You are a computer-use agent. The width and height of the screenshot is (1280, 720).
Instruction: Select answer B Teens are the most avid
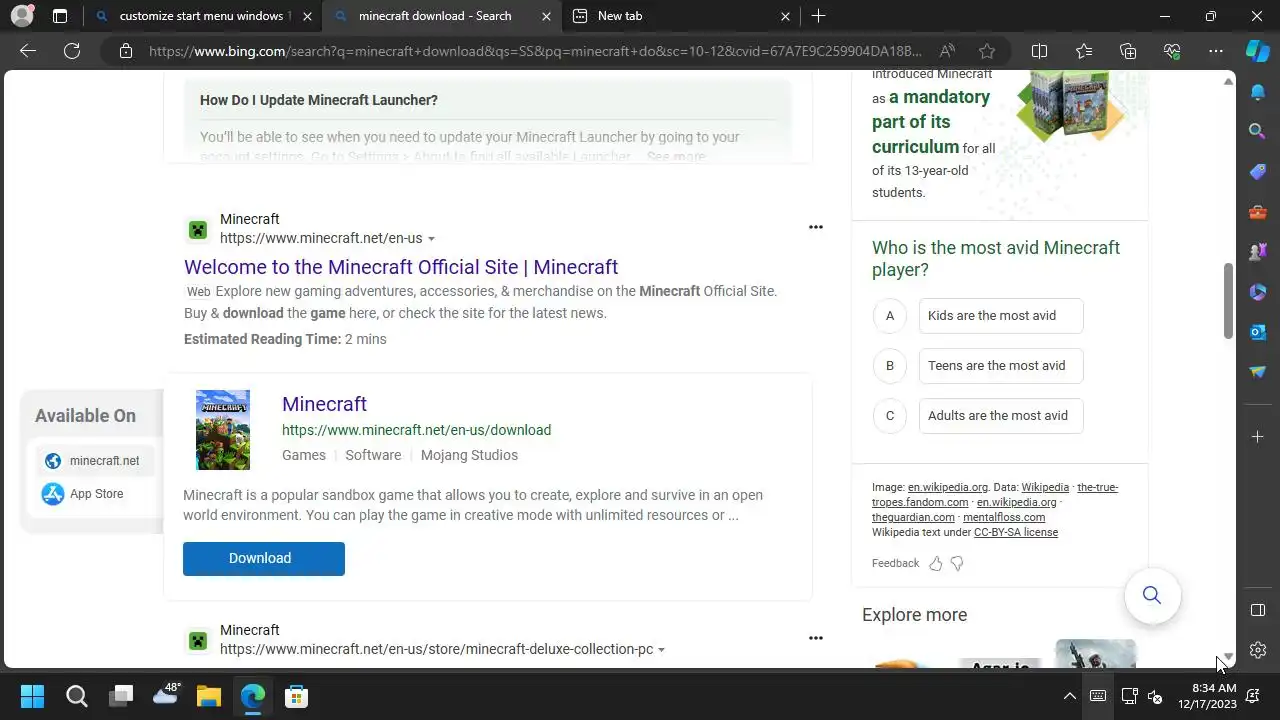point(1001,366)
